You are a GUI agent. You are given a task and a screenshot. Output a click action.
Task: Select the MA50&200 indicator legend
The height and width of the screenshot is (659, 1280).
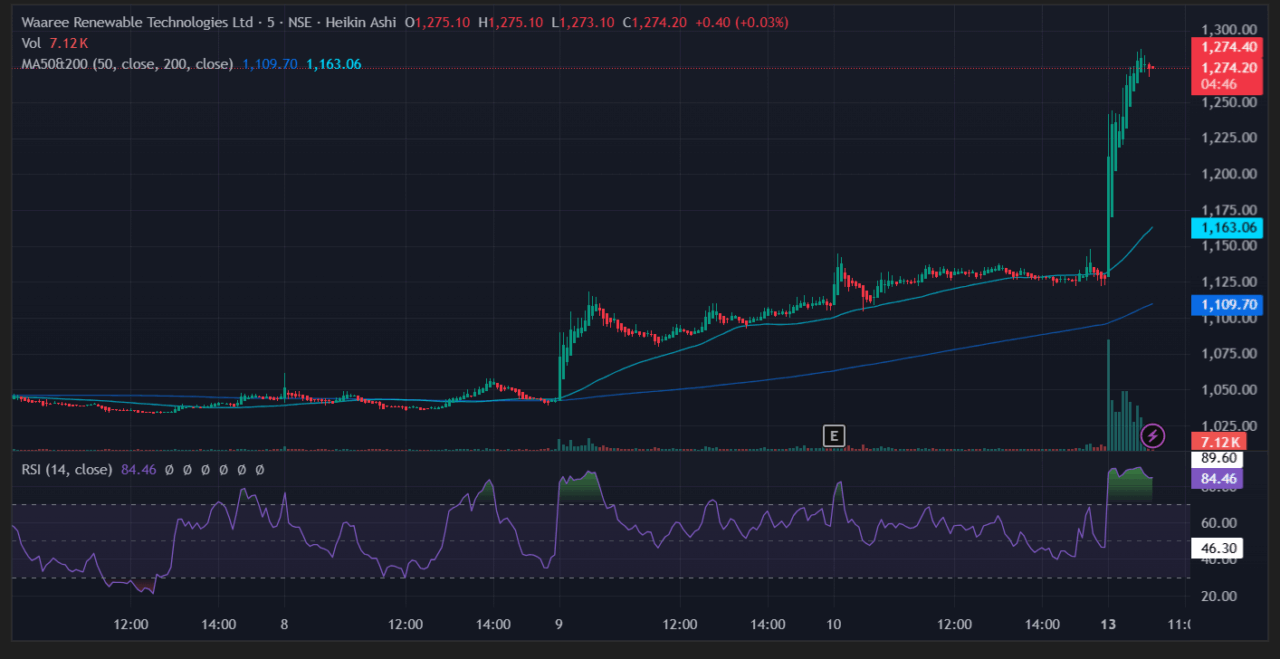click(x=127, y=64)
